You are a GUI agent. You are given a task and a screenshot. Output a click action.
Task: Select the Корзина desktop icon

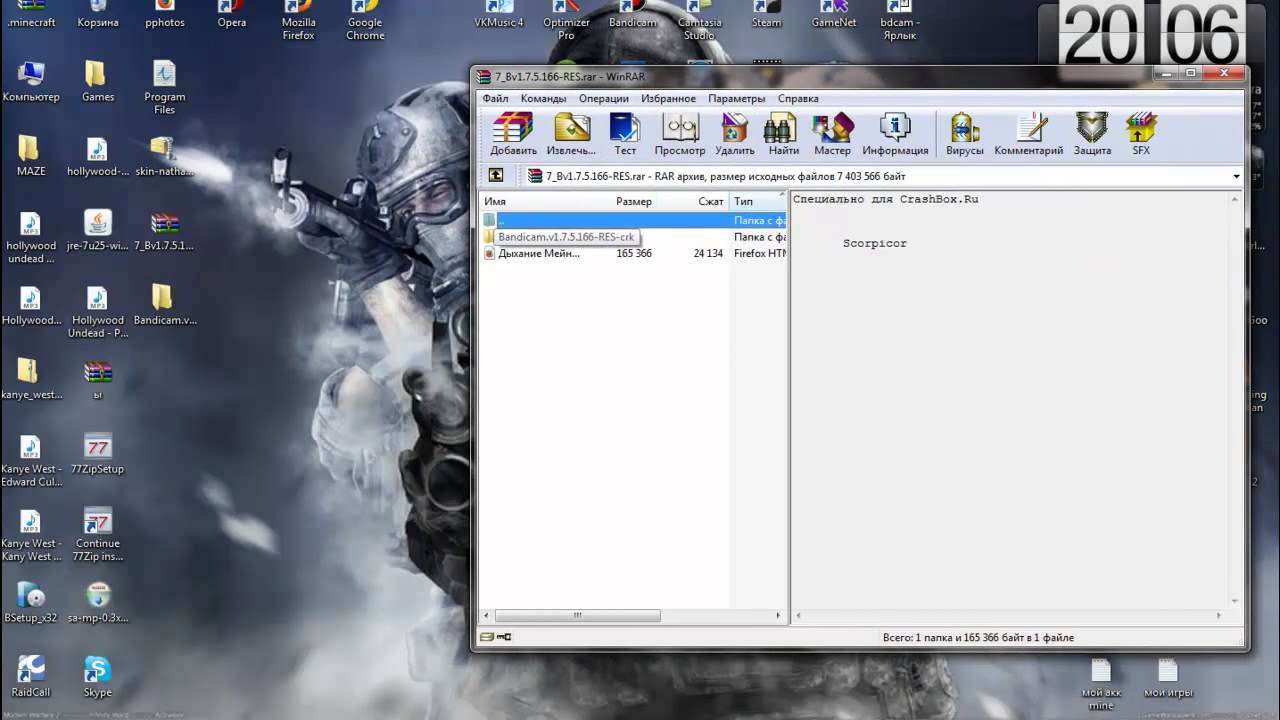pyautogui.click(x=98, y=15)
